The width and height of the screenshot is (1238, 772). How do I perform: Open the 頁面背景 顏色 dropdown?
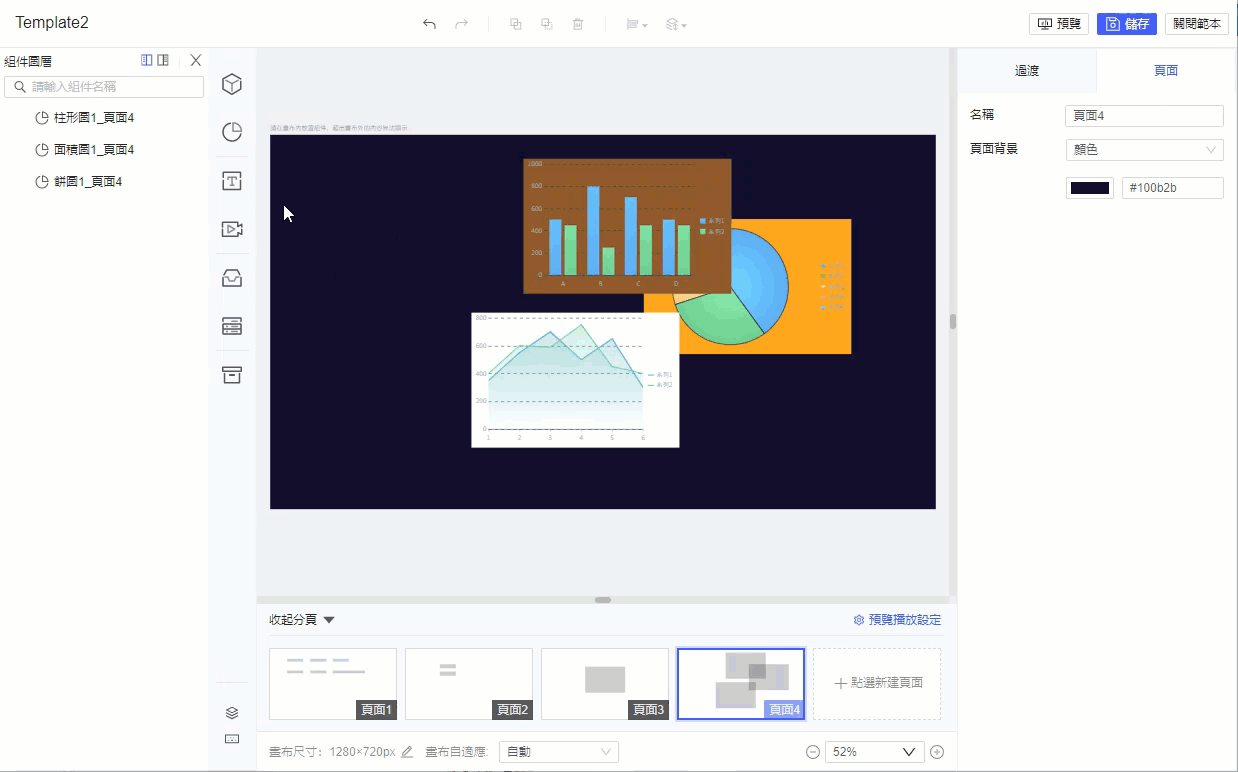tap(1144, 150)
